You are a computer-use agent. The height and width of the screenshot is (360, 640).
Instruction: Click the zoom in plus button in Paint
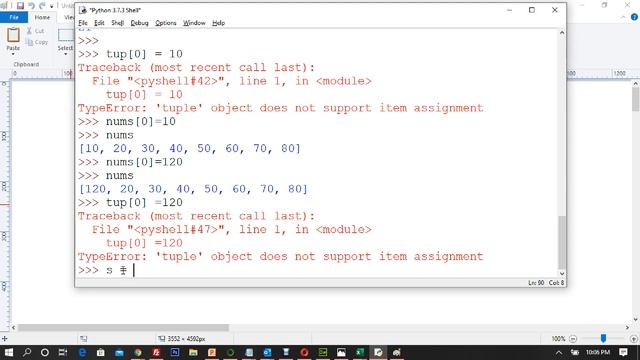633,339
